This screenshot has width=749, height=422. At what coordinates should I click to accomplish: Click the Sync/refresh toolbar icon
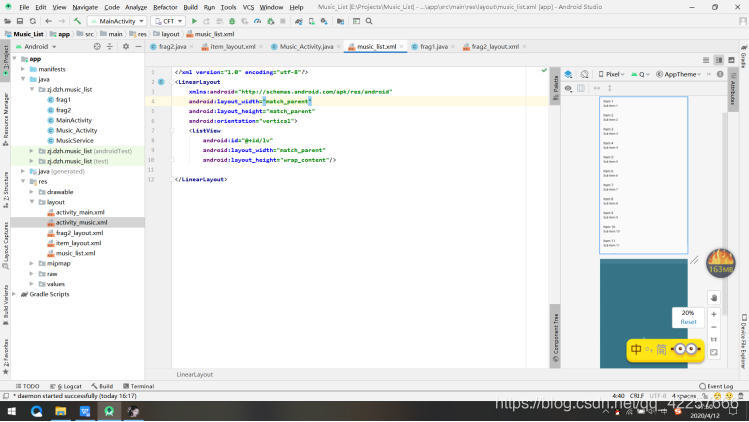coord(35,21)
